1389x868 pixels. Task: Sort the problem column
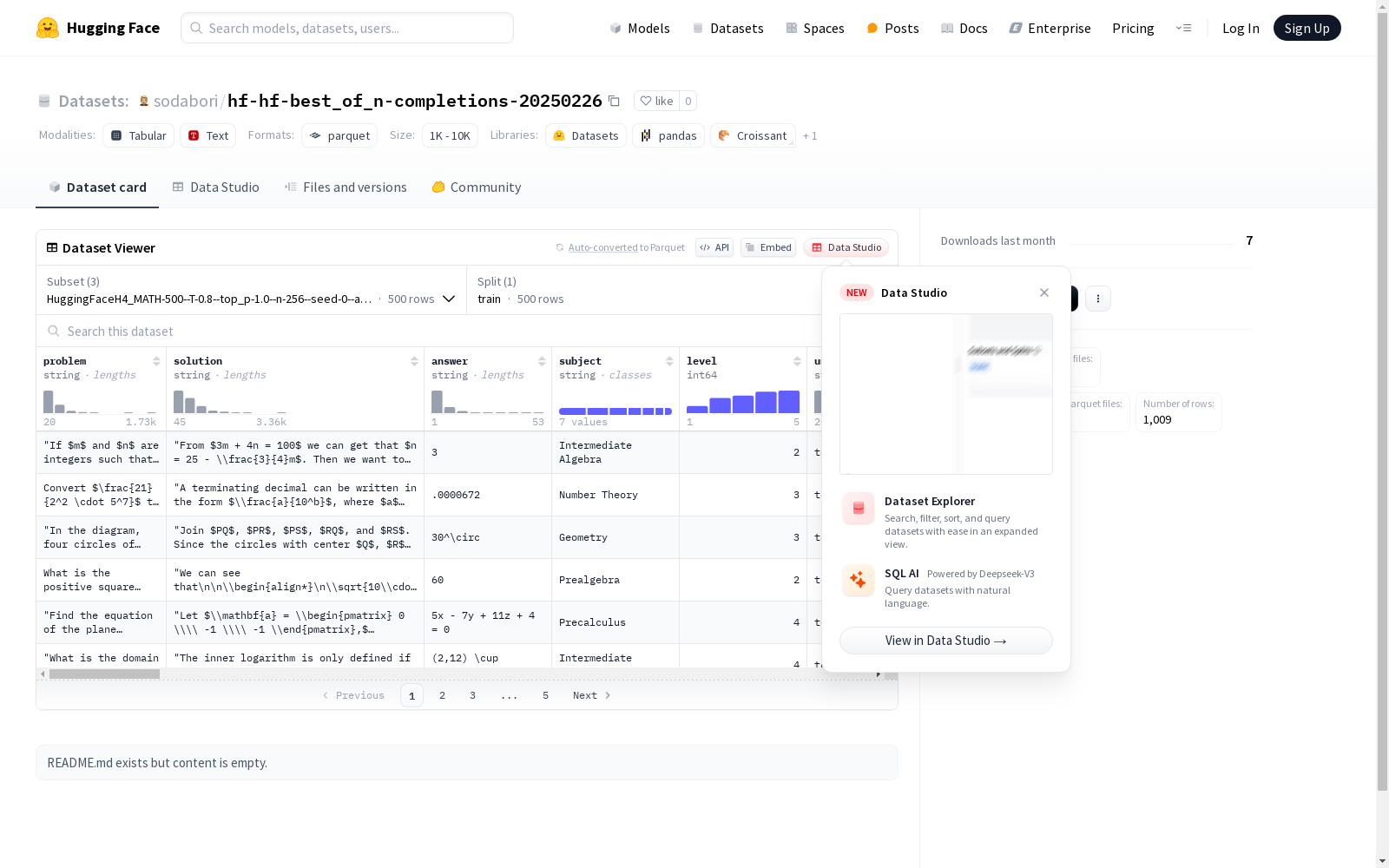156,361
